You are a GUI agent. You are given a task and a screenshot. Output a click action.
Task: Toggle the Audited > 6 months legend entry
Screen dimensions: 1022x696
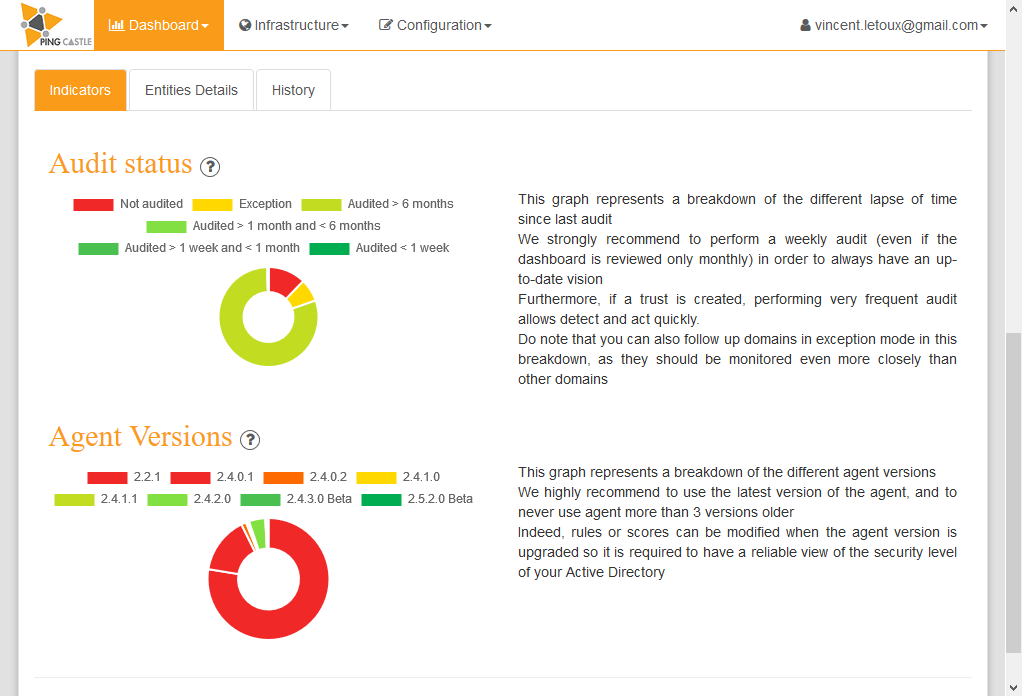[x=377, y=204]
